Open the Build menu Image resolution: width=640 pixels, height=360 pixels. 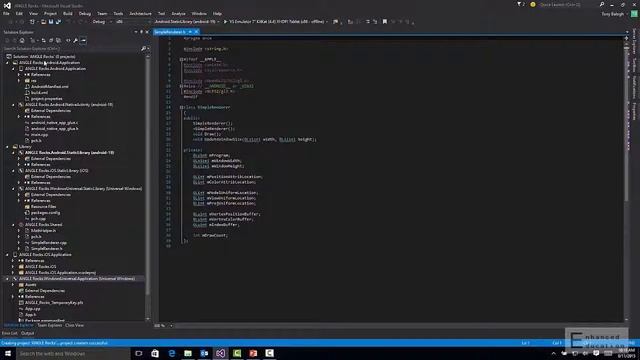[68, 13]
